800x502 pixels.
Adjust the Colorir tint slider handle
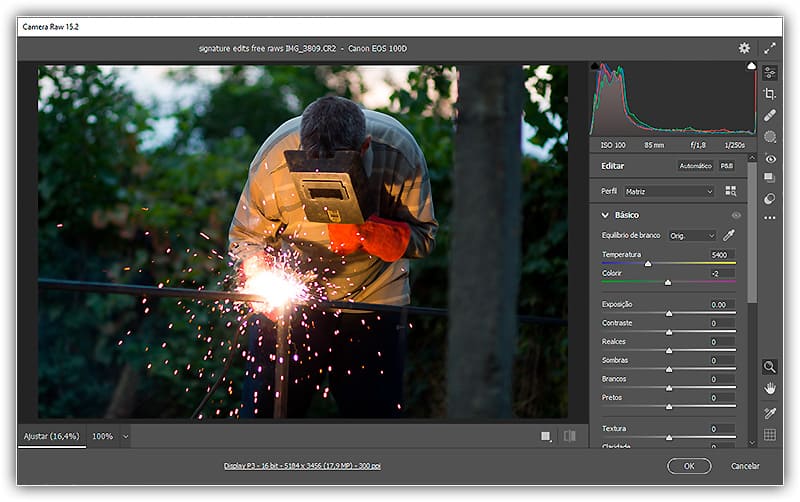point(668,283)
